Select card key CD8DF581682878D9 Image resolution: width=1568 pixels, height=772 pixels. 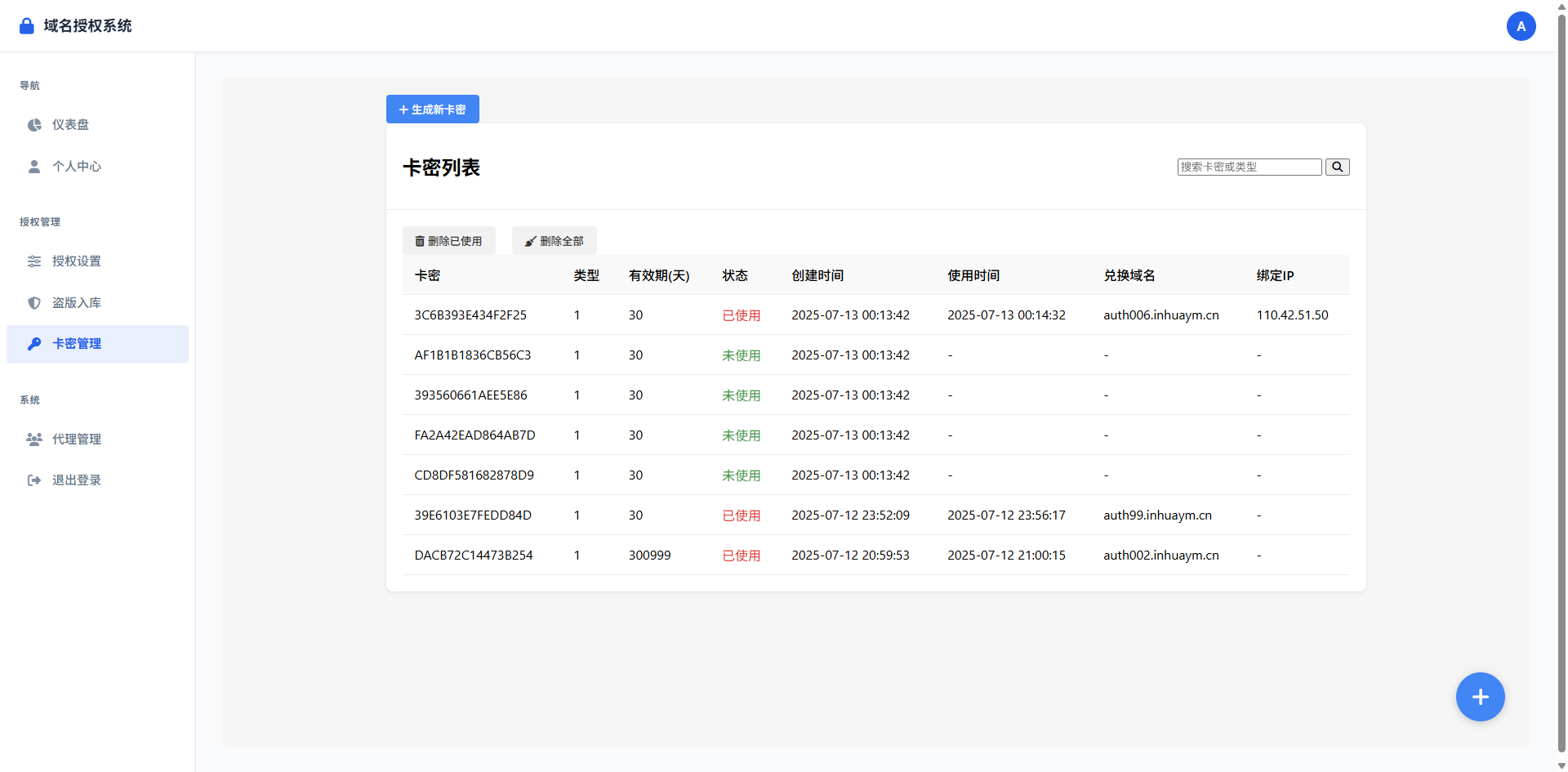click(474, 475)
